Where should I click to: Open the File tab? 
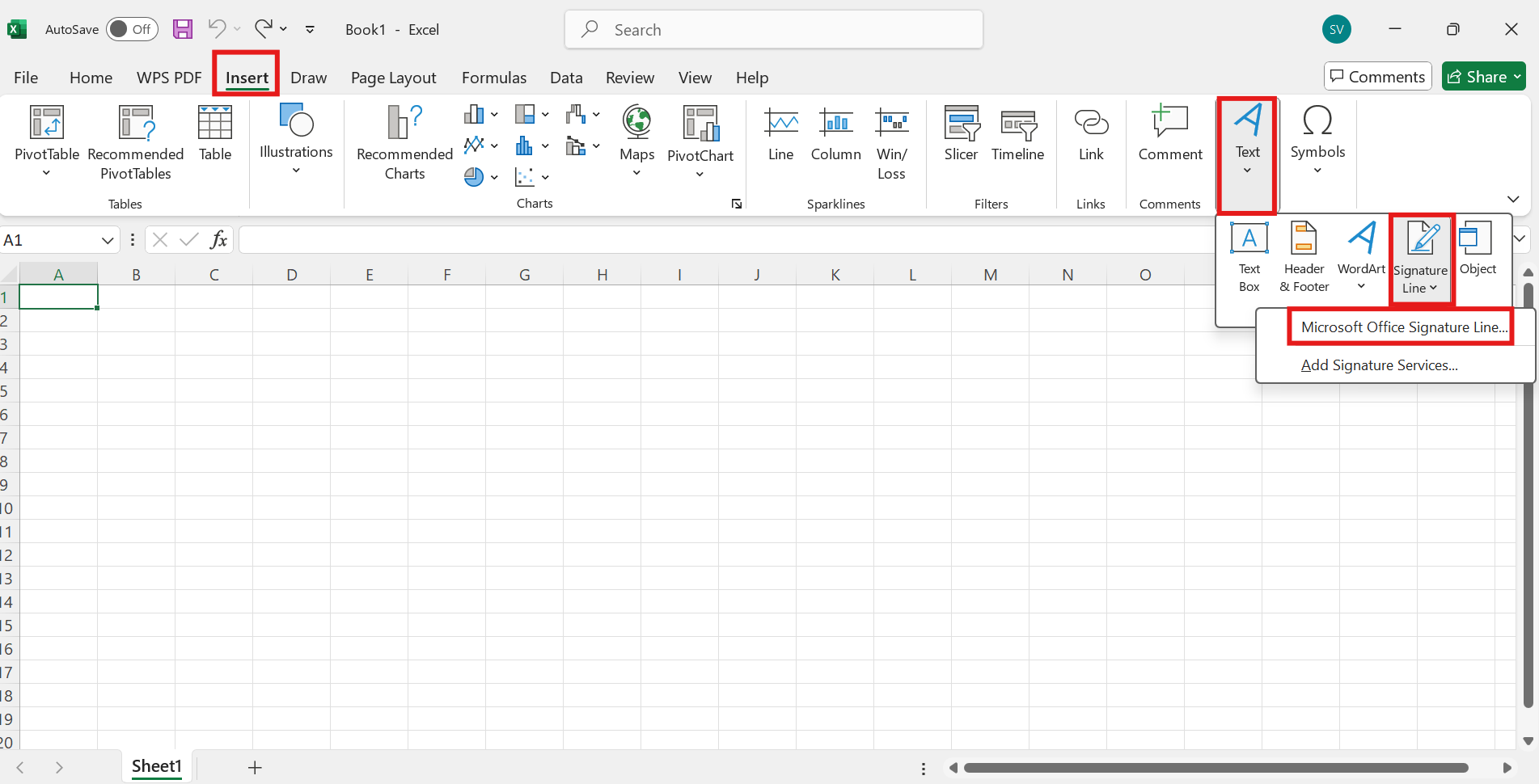click(26, 78)
